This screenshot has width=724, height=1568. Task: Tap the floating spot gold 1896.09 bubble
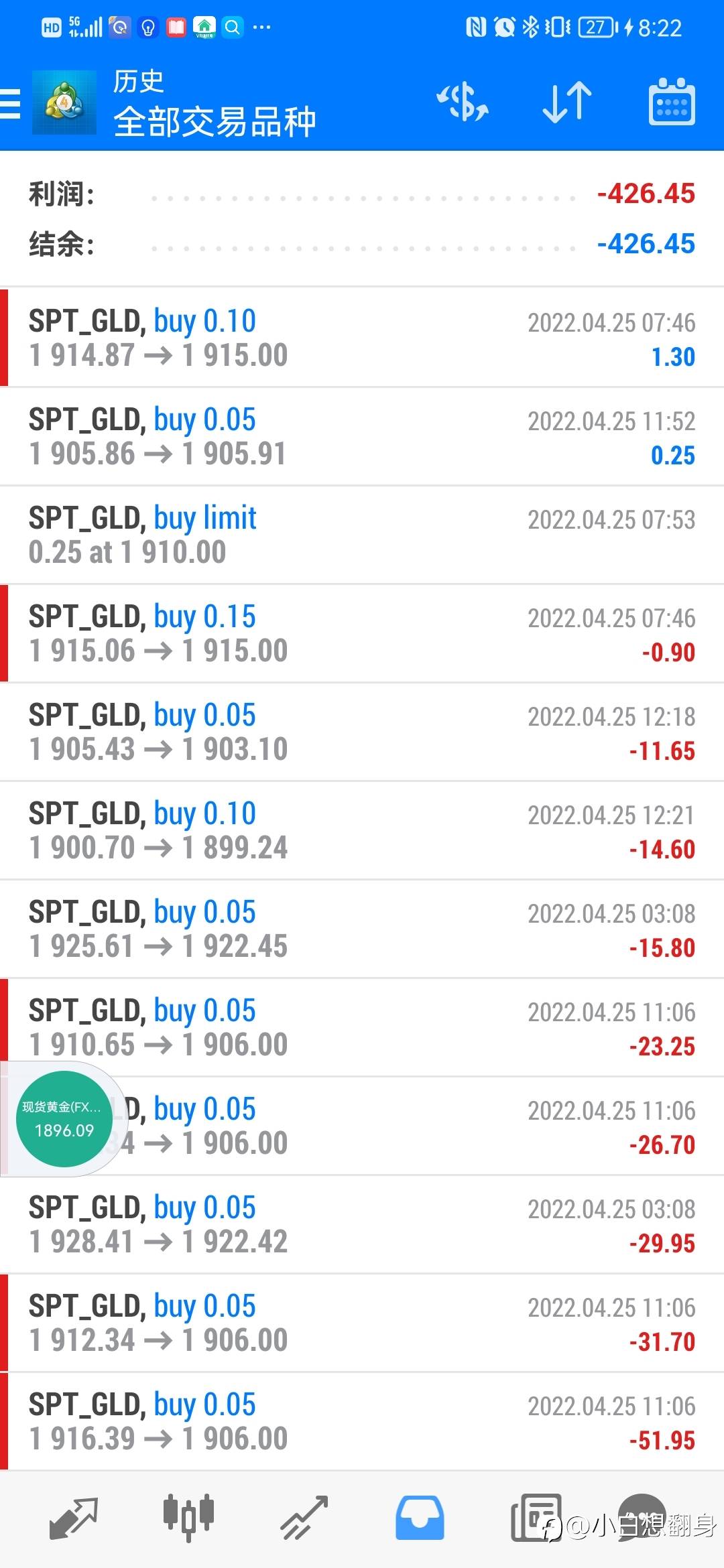click(x=64, y=1119)
